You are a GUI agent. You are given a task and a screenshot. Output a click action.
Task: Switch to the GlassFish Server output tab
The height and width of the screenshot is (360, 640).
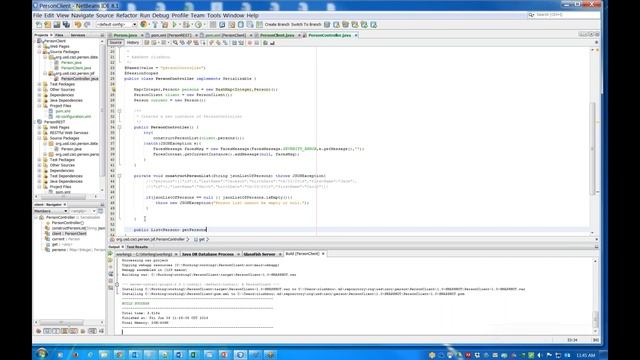point(260,254)
